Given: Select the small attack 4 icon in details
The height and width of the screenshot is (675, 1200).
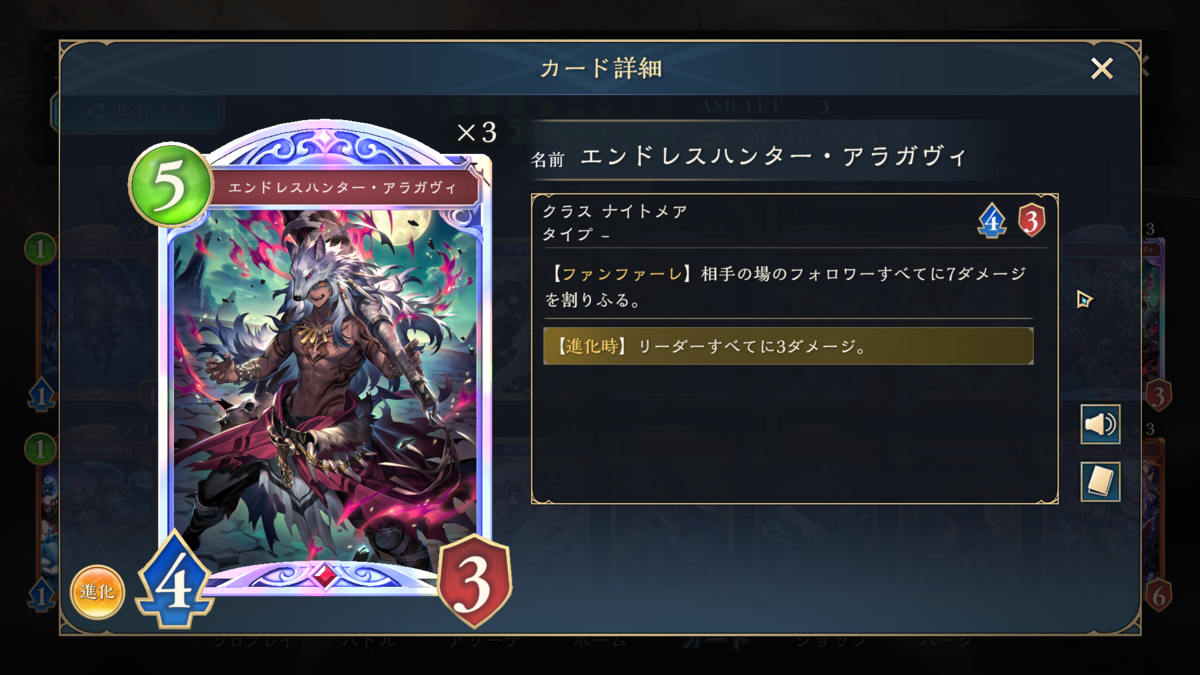Looking at the screenshot, I should pos(991,221).
